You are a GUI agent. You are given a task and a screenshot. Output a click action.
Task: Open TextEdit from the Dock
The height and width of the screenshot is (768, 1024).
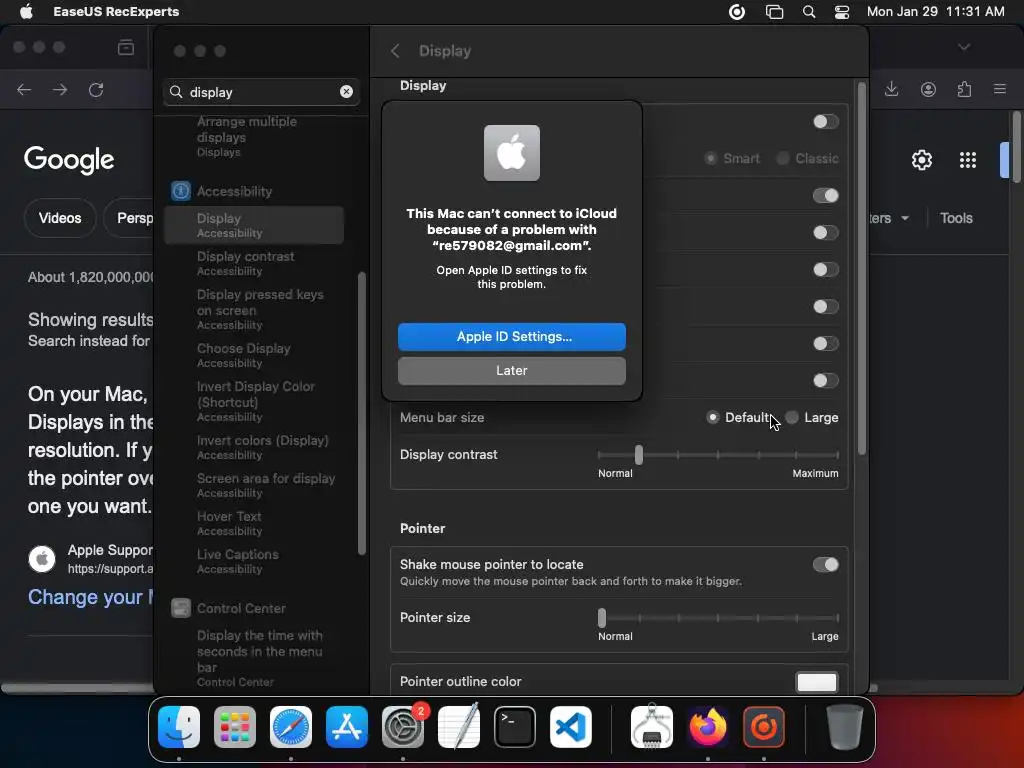pyautogui.click(x=459, y=727)
